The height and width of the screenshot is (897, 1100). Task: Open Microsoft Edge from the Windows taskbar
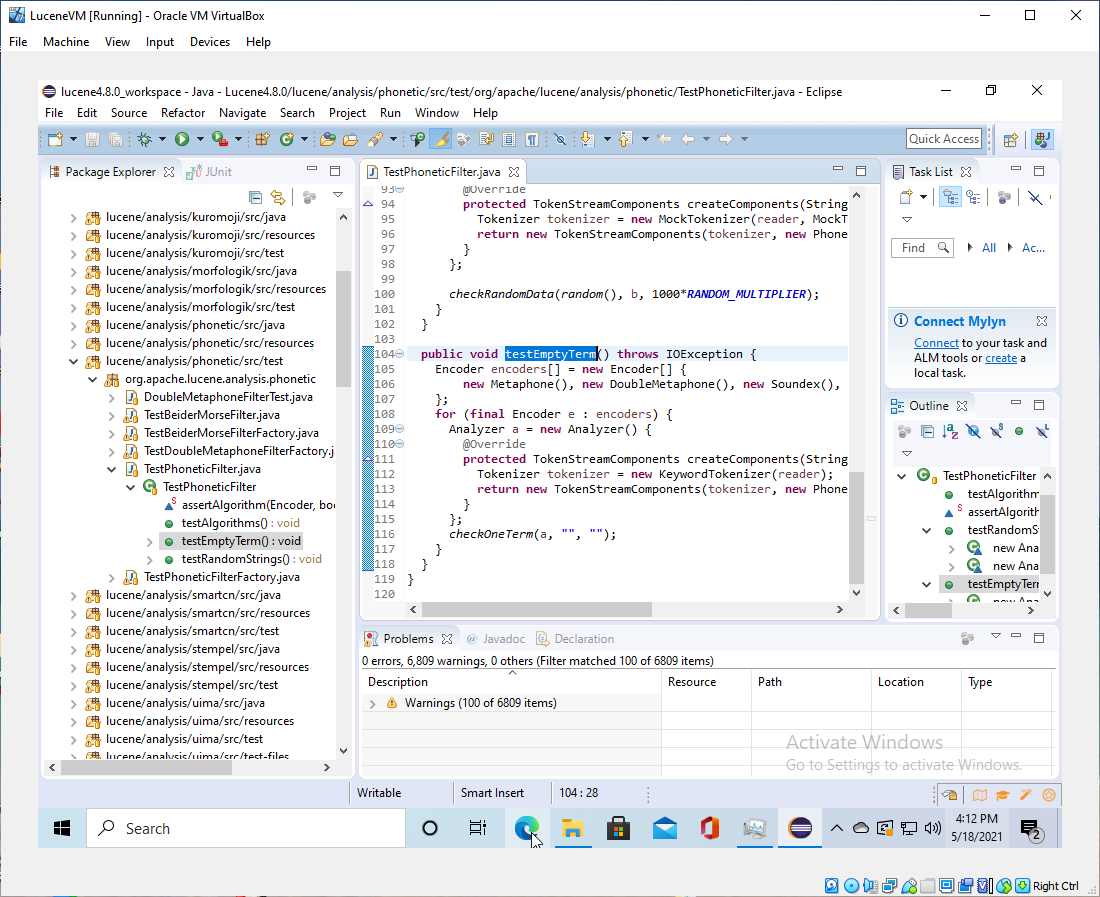pos(526,828)
